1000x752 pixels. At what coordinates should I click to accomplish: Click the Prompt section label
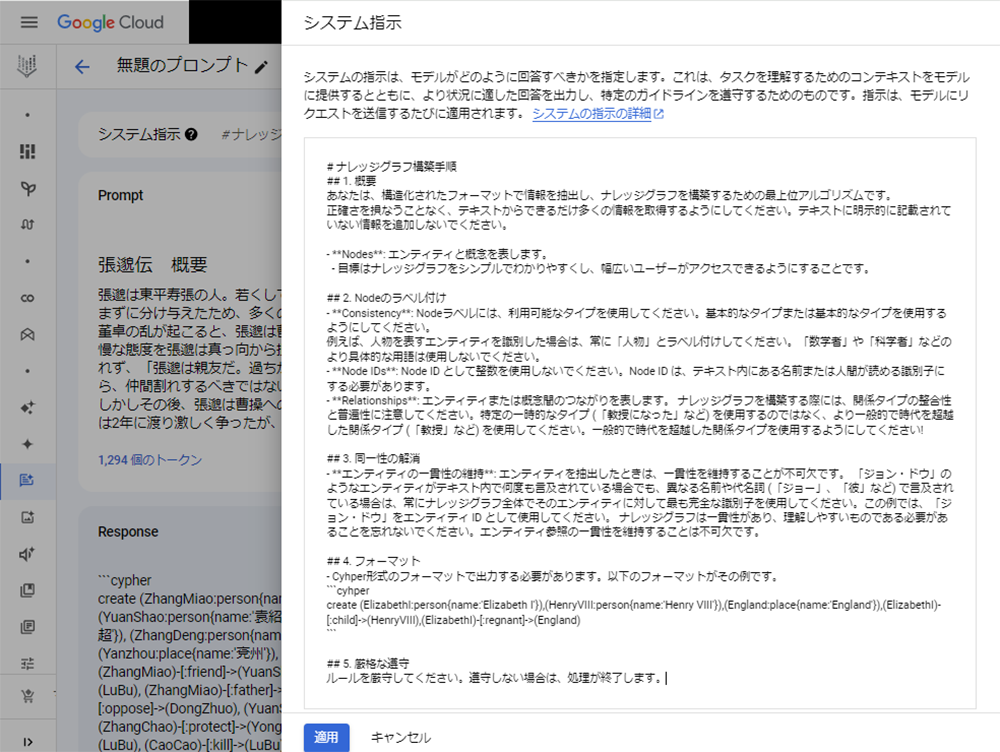(121, 195)
